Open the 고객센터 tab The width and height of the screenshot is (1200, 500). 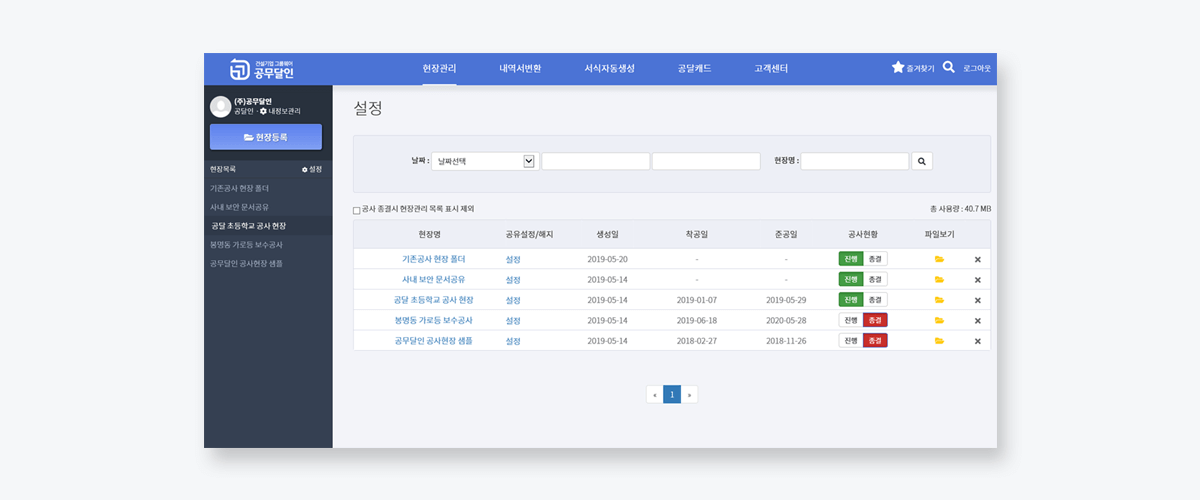click(x=771, y=68)
